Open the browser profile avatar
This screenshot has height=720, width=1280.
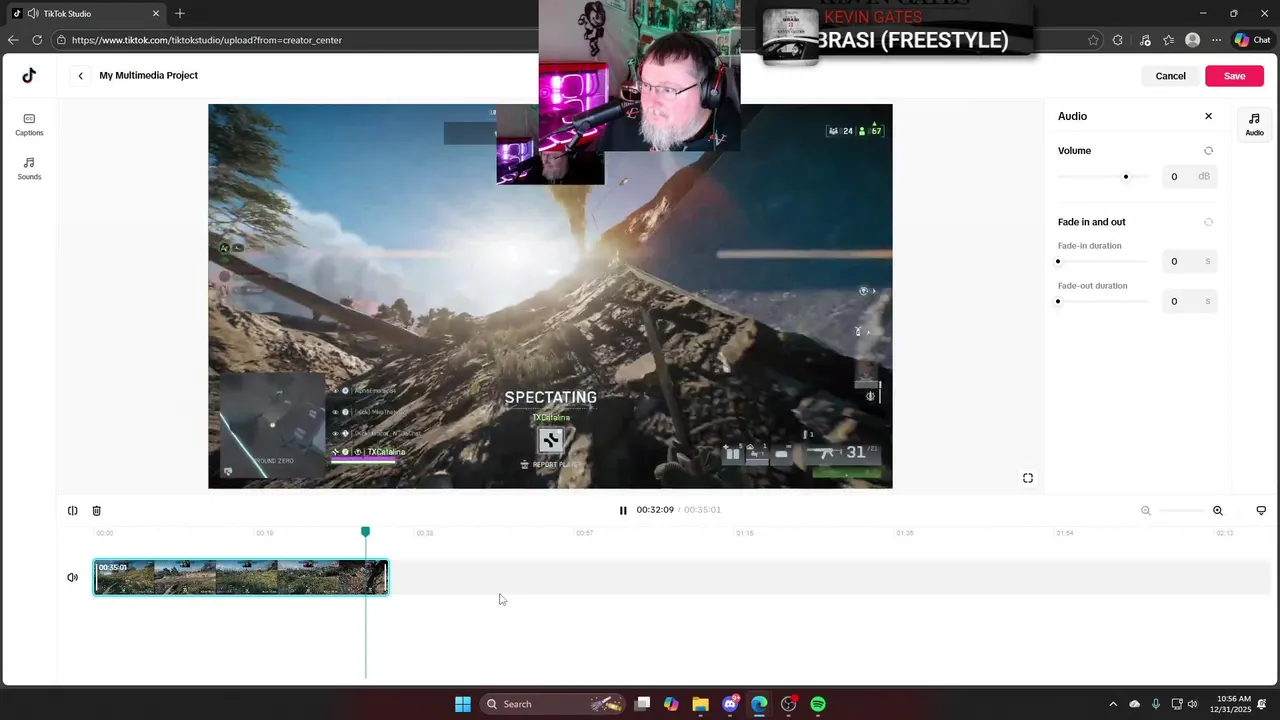click(x=1192, y=40)
